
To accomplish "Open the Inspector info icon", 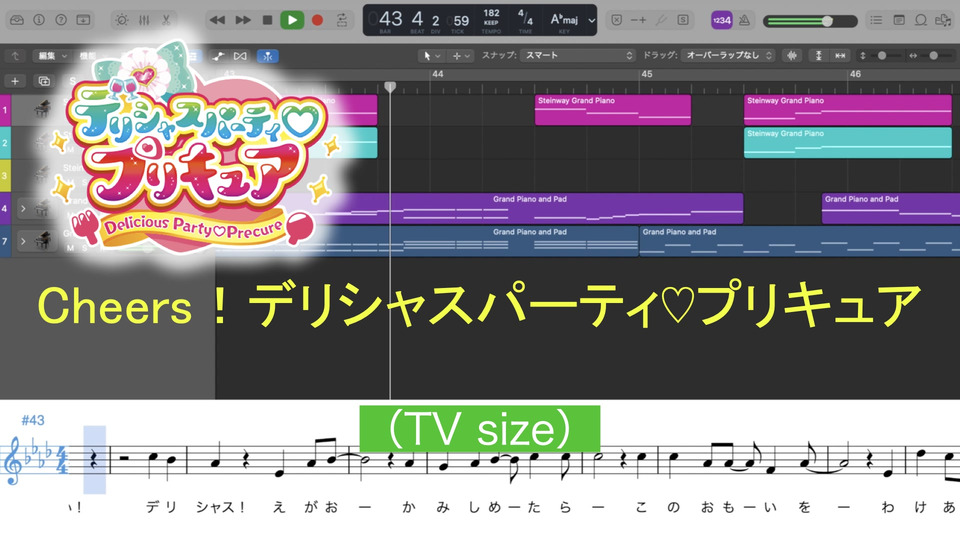I will [39, 20].
